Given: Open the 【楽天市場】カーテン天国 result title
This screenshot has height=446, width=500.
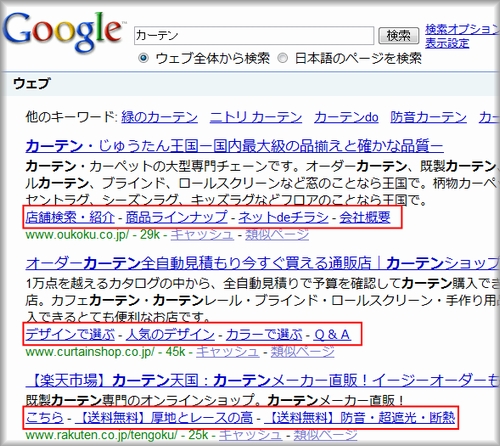Looking at the screenshot, I should 262,380.
